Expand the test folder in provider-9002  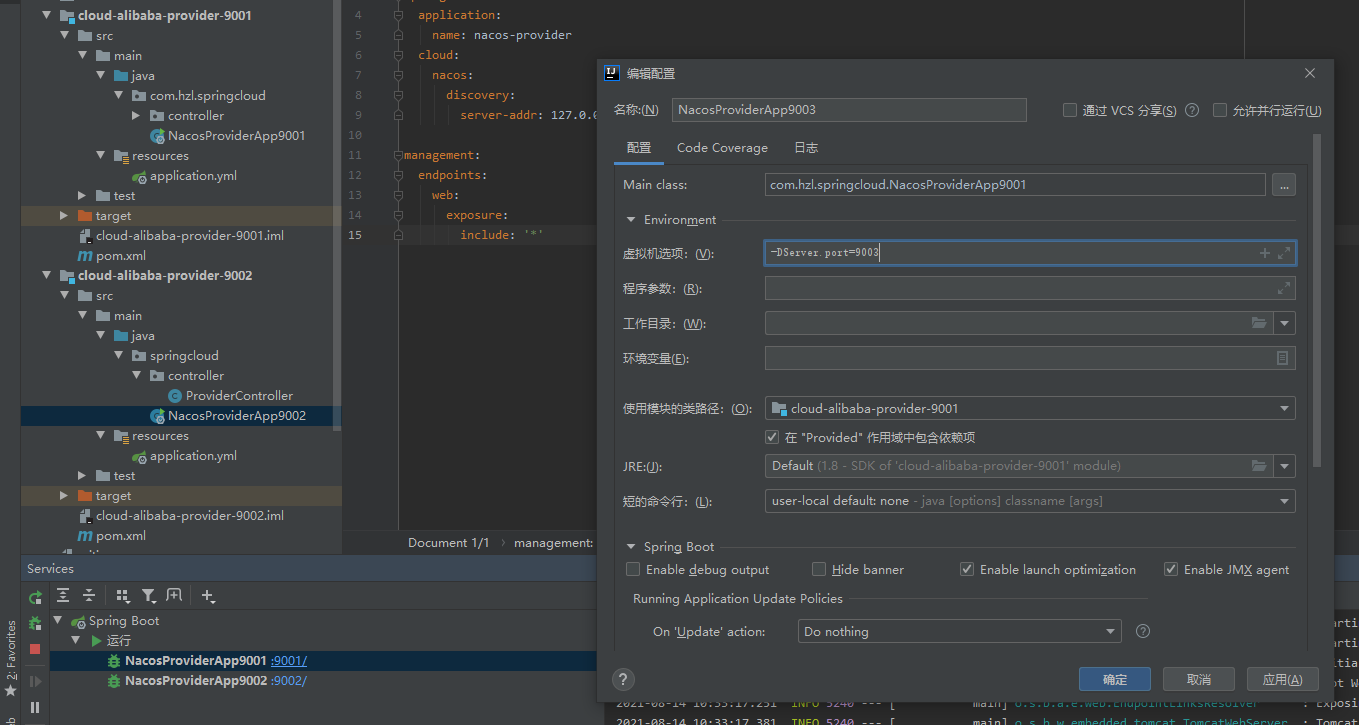[82, 476]
